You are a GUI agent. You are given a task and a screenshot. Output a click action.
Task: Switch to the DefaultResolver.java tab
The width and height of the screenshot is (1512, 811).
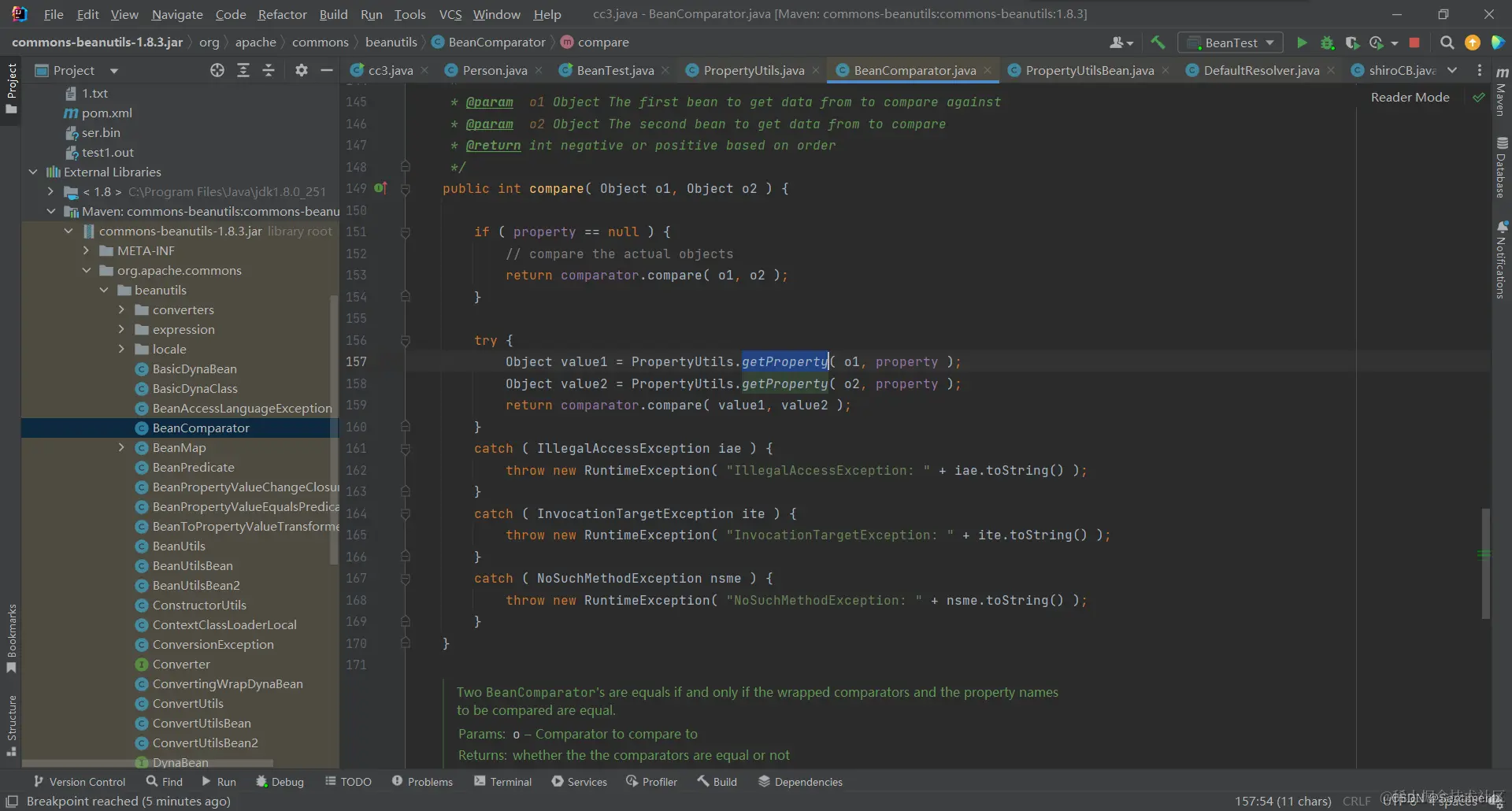click(1260, 71)
